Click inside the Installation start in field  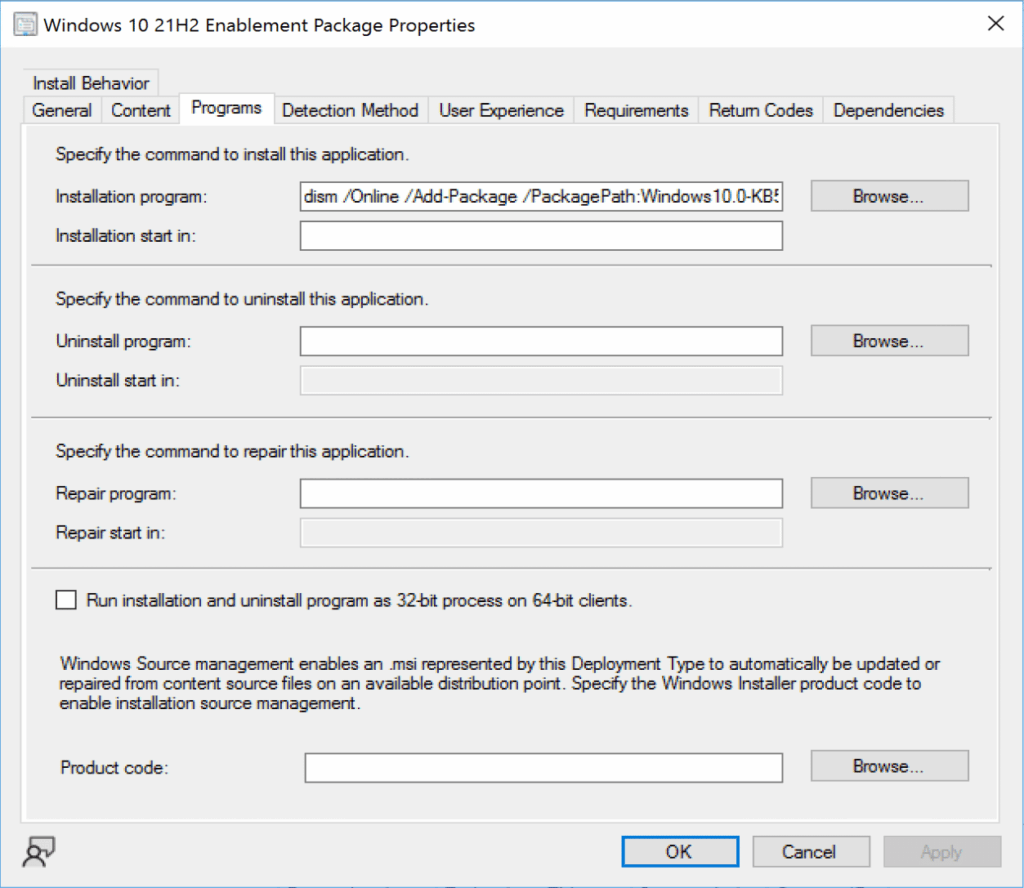[x=541, y=235]
